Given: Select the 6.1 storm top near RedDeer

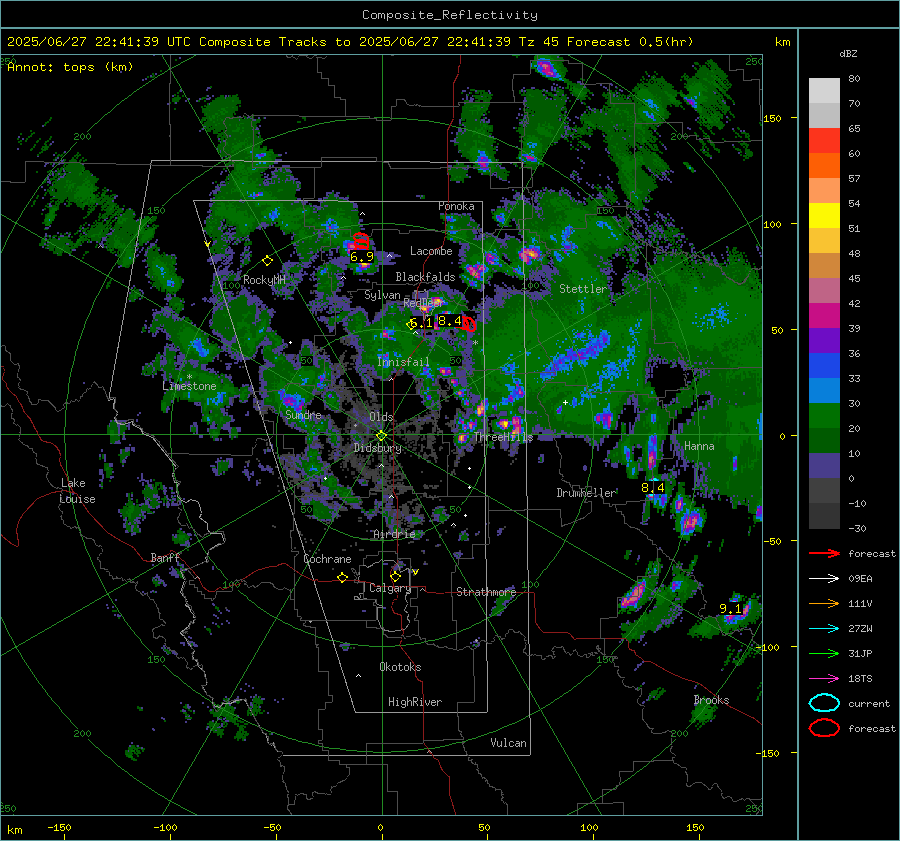Looking at the screenshot, I should (422, 323).
